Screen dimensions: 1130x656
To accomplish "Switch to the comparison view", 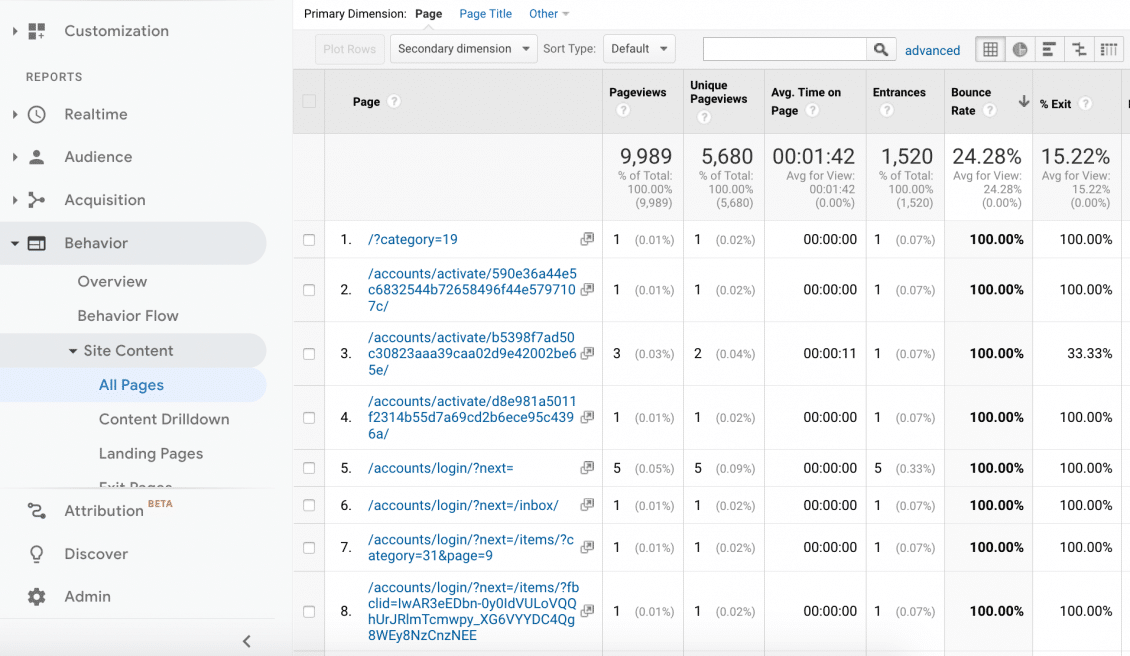I will pyautogui.click(x=1079, y=49).
